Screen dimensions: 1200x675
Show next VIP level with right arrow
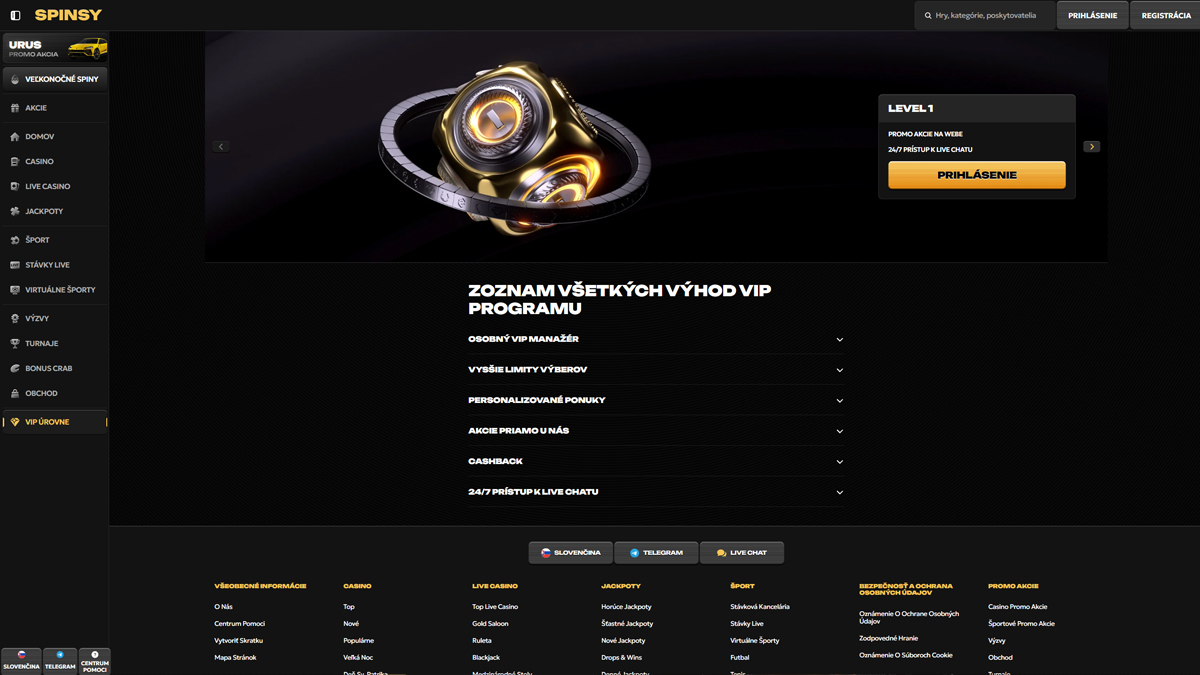click(x=1092, y=146)
